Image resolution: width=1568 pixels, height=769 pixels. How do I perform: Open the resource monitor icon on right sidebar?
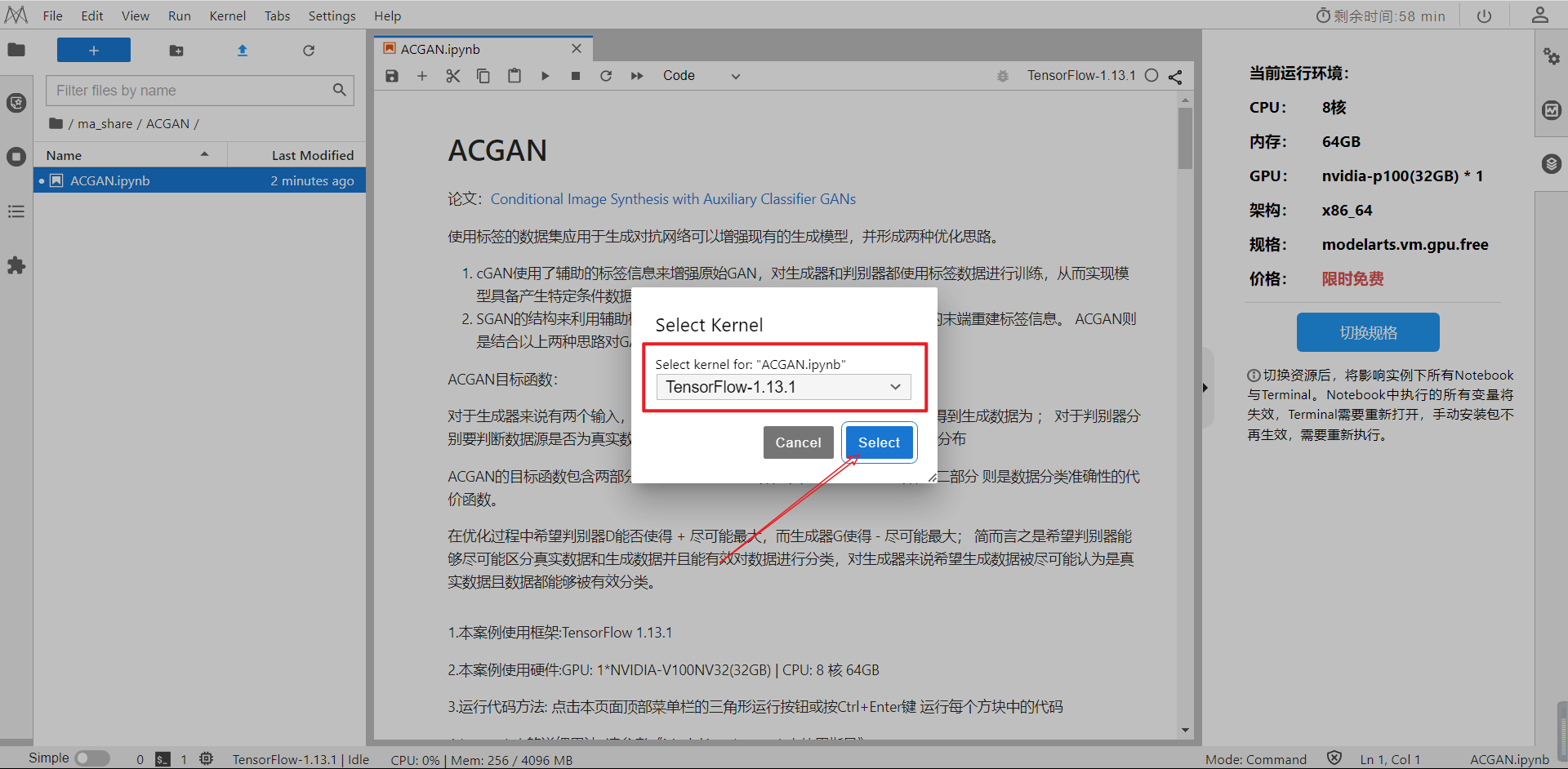[1552, 110]
